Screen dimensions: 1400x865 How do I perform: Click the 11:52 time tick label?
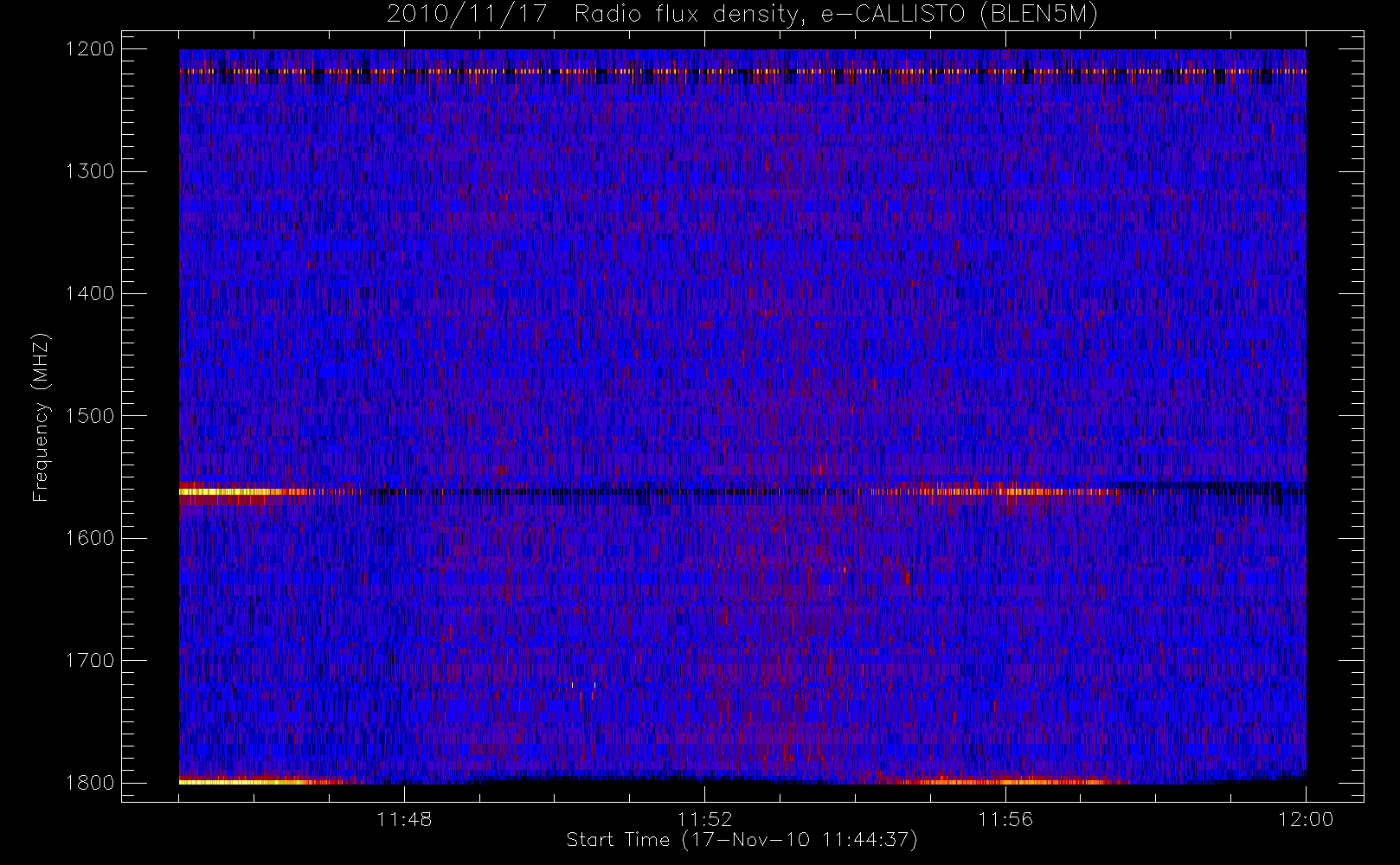(x=704, y=819)
